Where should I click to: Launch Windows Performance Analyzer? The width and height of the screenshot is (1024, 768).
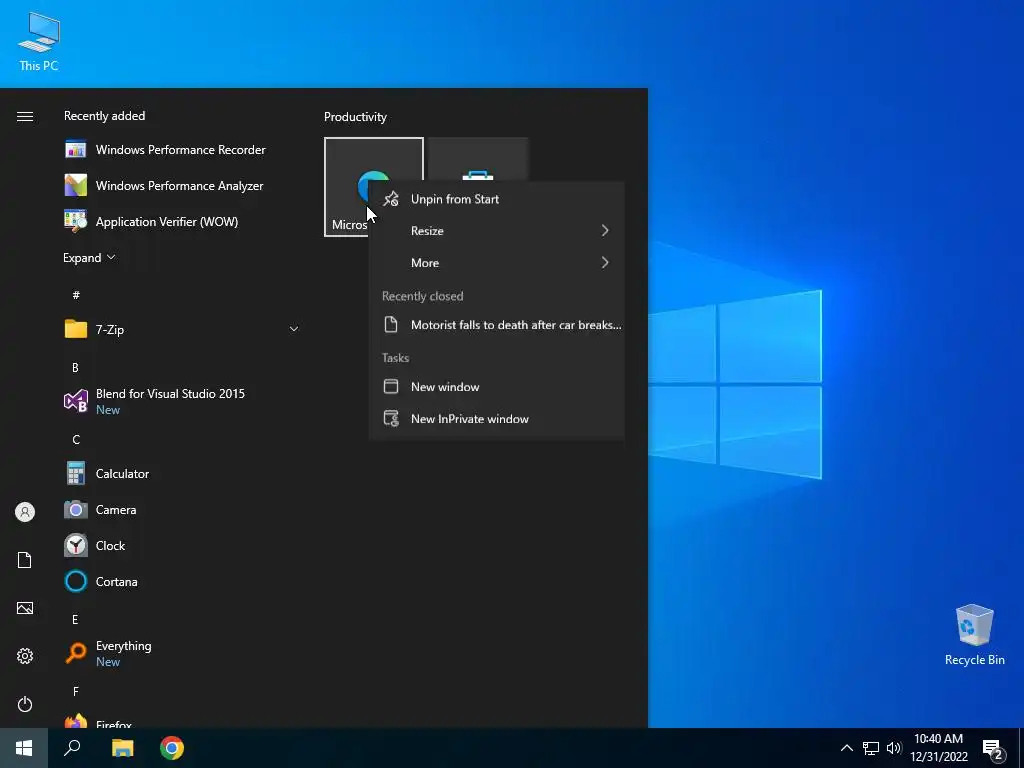[182, 185]
